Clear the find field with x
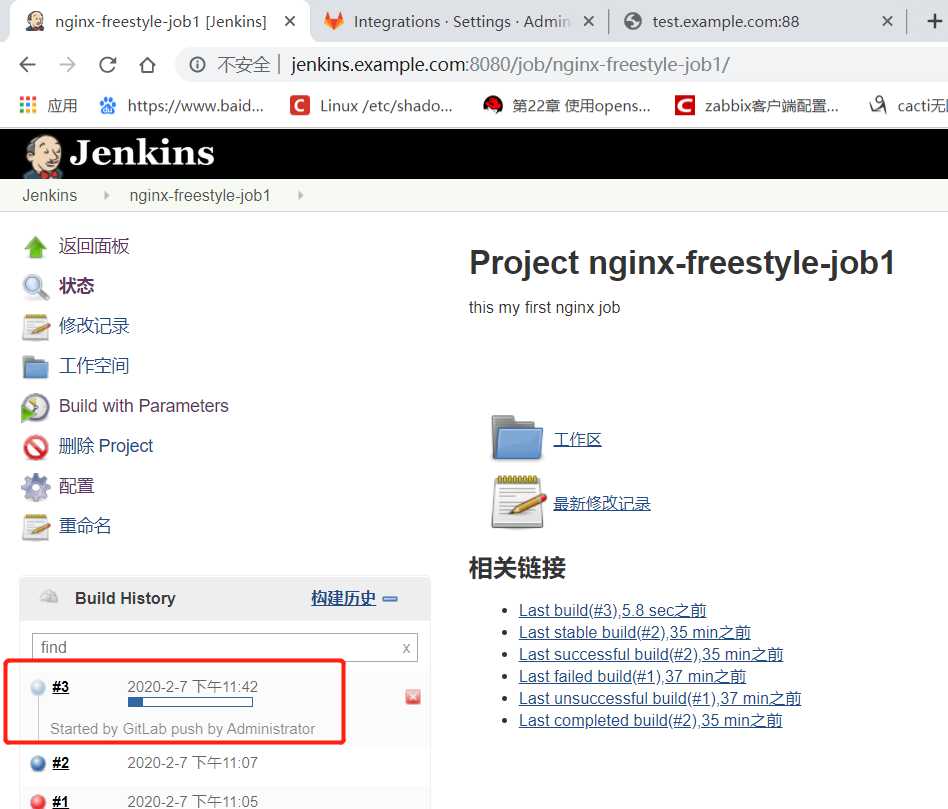The width and height of the screenshot is (948, 809). click(406, 648)
